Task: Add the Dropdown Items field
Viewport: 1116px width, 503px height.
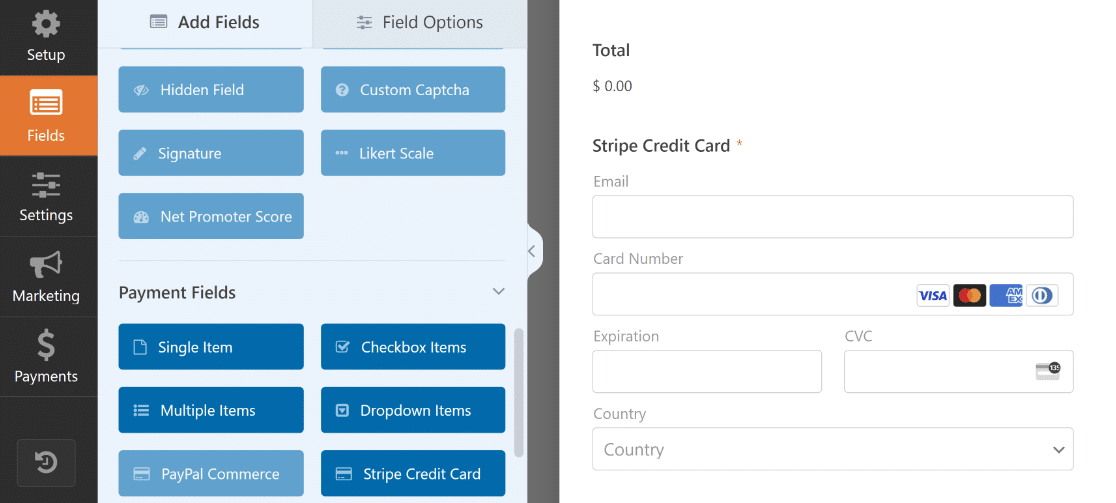Action: [x=413, y=411]
